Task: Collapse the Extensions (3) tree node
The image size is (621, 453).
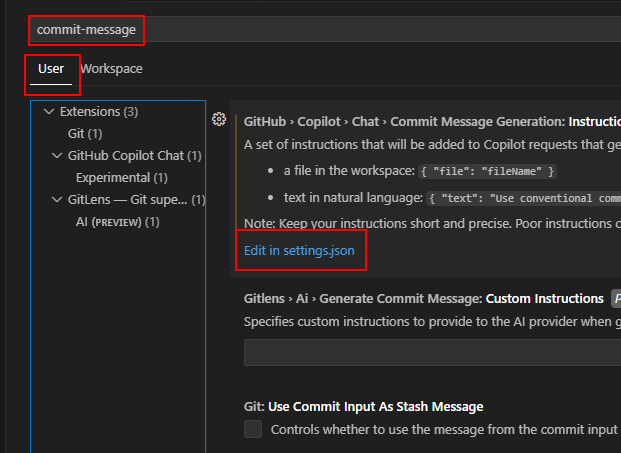Action: pos(49,112)
